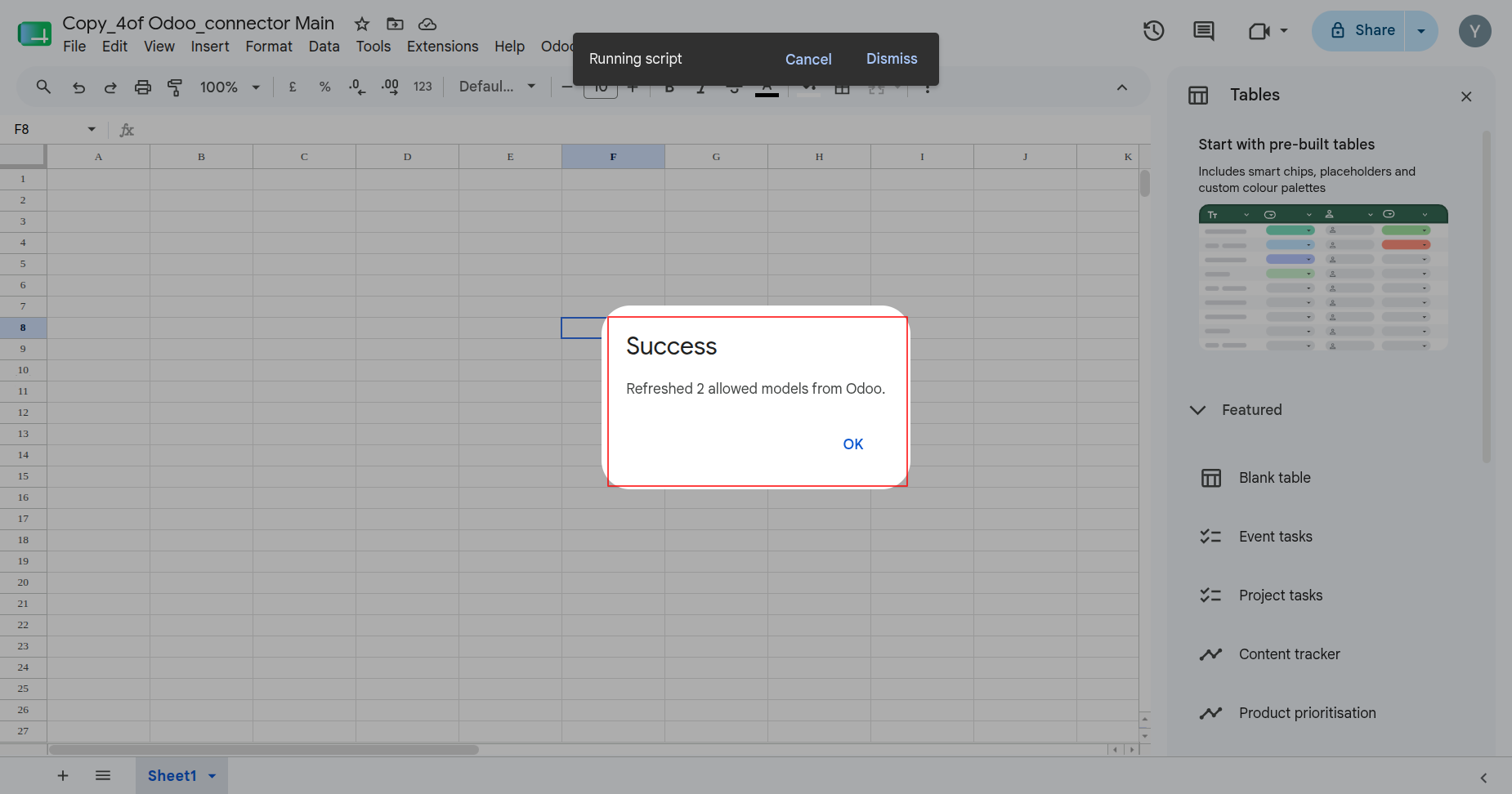Open the File menu
The height and width of the screenshot is (794, 1512).
pos(74,47)
